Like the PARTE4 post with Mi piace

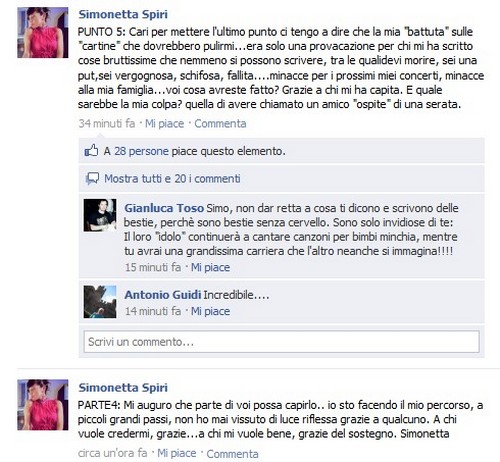tap(177, 453)
